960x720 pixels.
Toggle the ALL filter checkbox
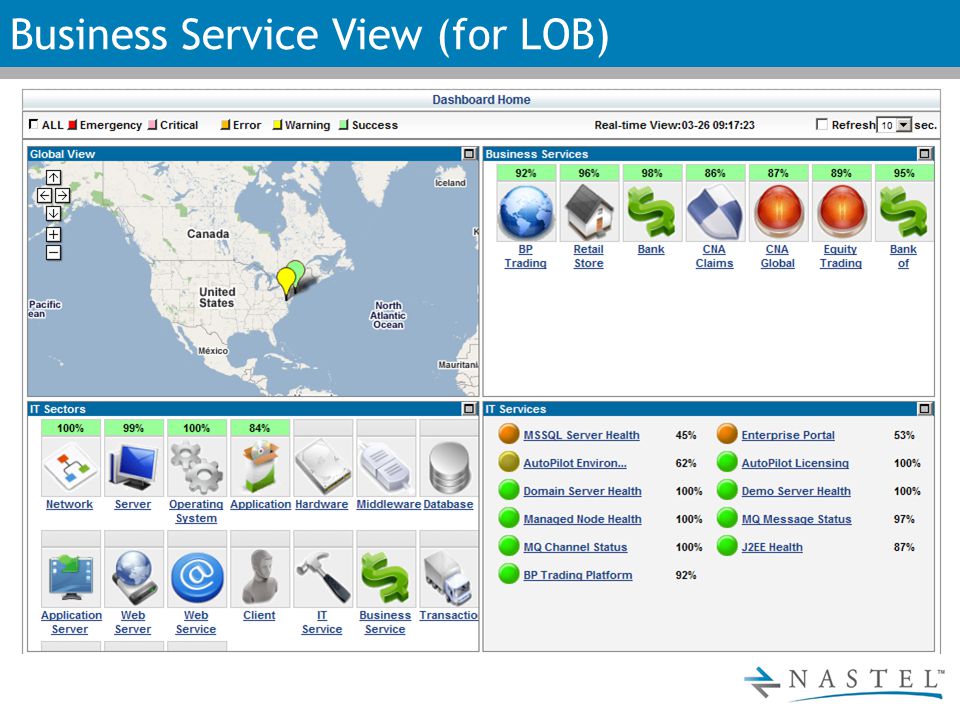[x=33, y=124]
